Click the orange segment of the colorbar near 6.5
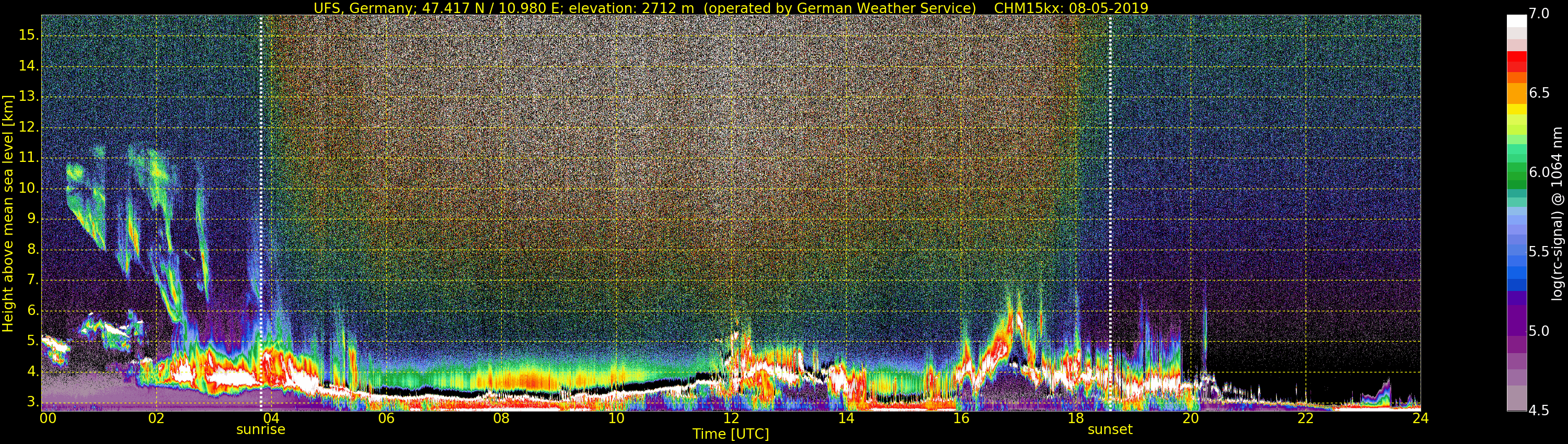Image resolution: width=1568 pixels, height=444 pixels. (1517, 93)
